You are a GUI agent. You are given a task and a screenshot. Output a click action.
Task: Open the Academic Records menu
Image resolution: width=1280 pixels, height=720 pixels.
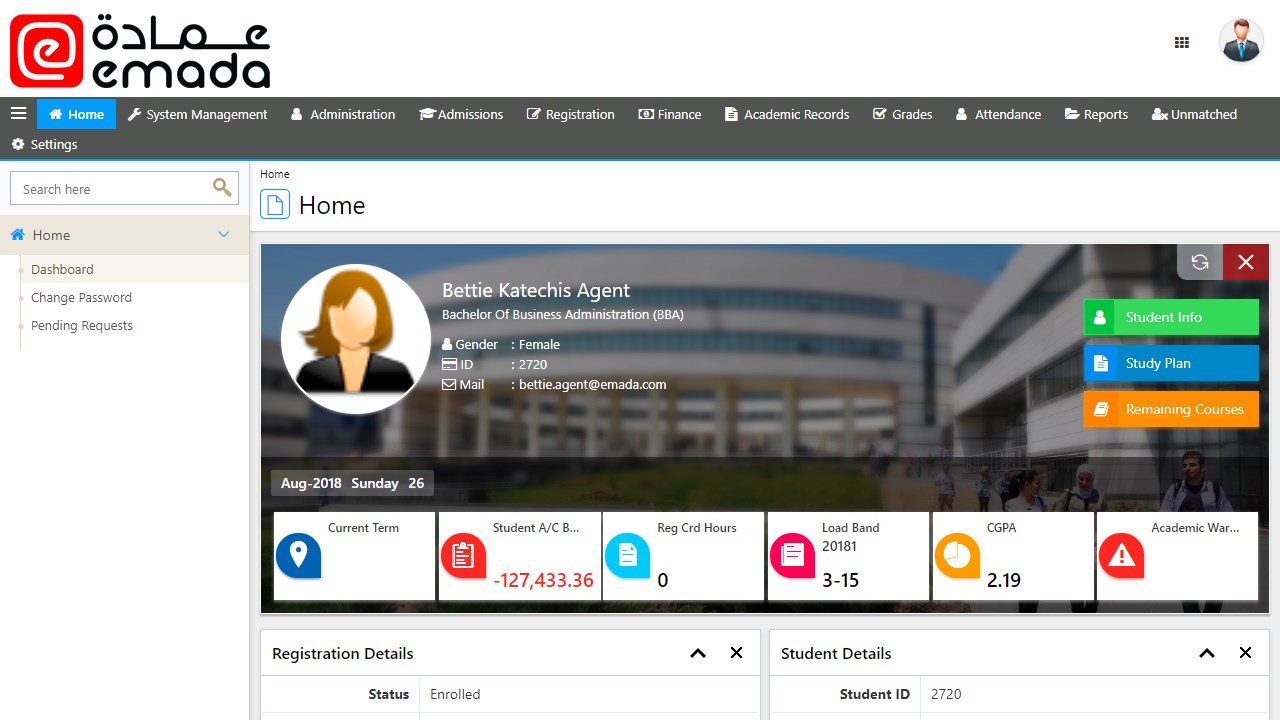click(787, 114)
